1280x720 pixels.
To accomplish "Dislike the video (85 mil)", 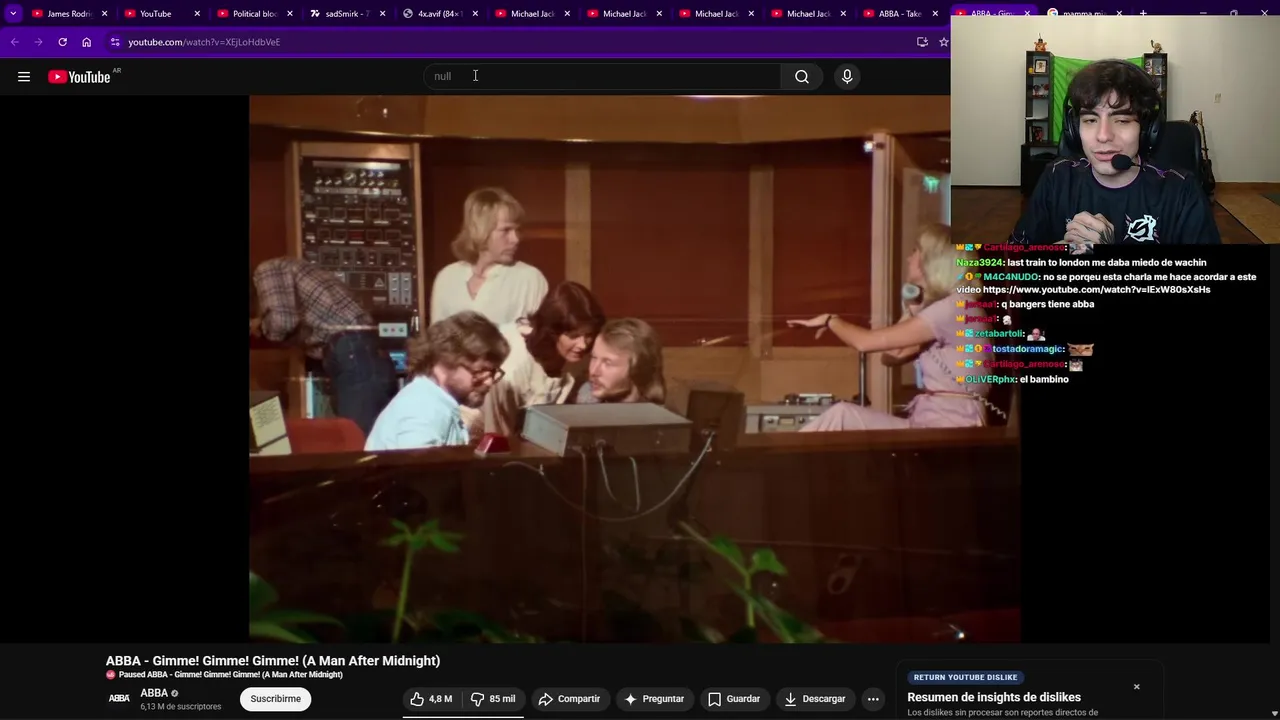I will point(493,699).
